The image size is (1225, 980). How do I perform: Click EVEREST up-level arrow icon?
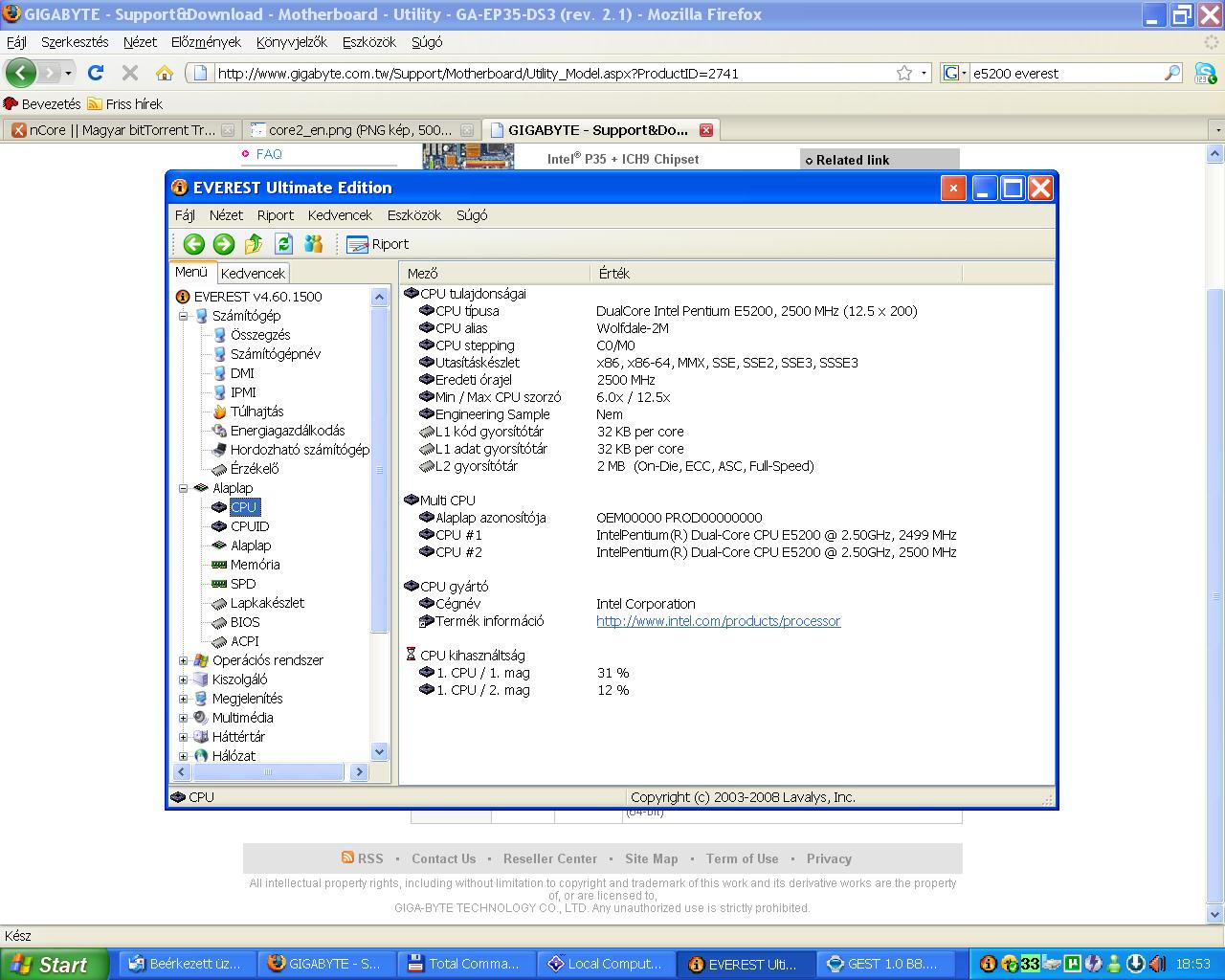tap(254, 244)
